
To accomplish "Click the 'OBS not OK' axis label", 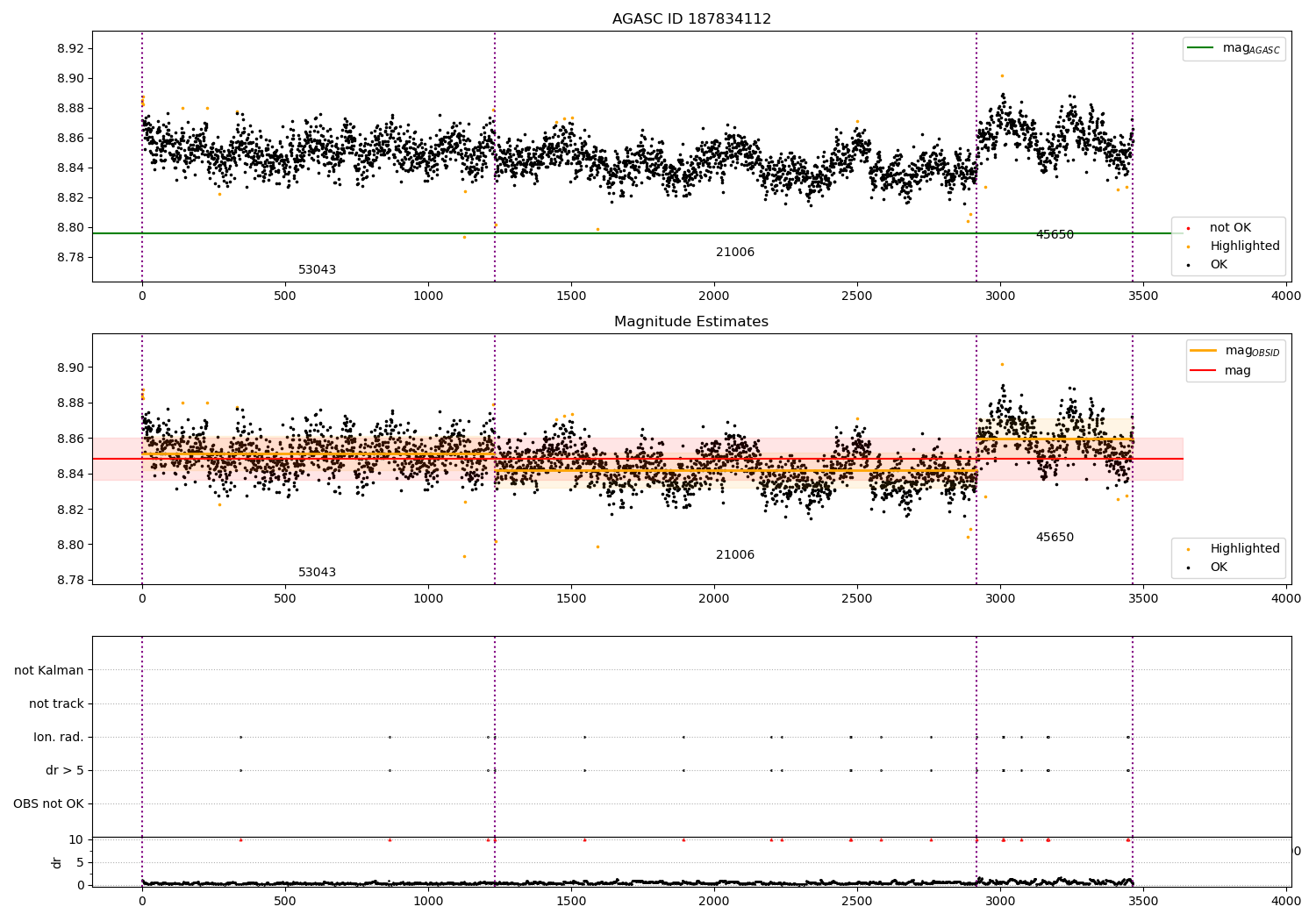I will tap(49, 803).
